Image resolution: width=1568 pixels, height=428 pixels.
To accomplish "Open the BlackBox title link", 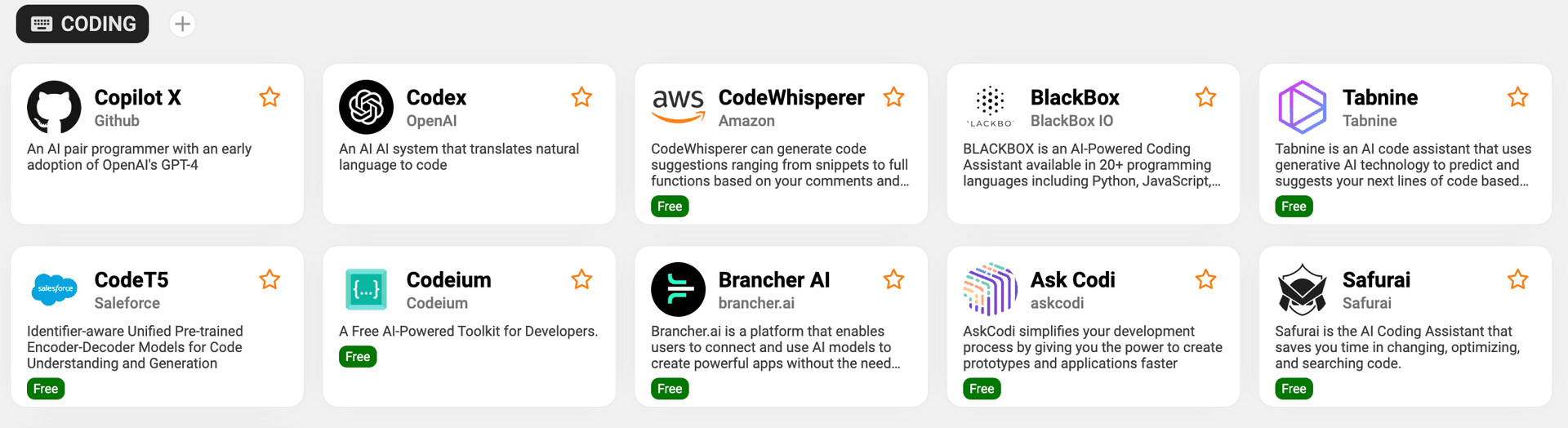I will tap(1075, 97).
